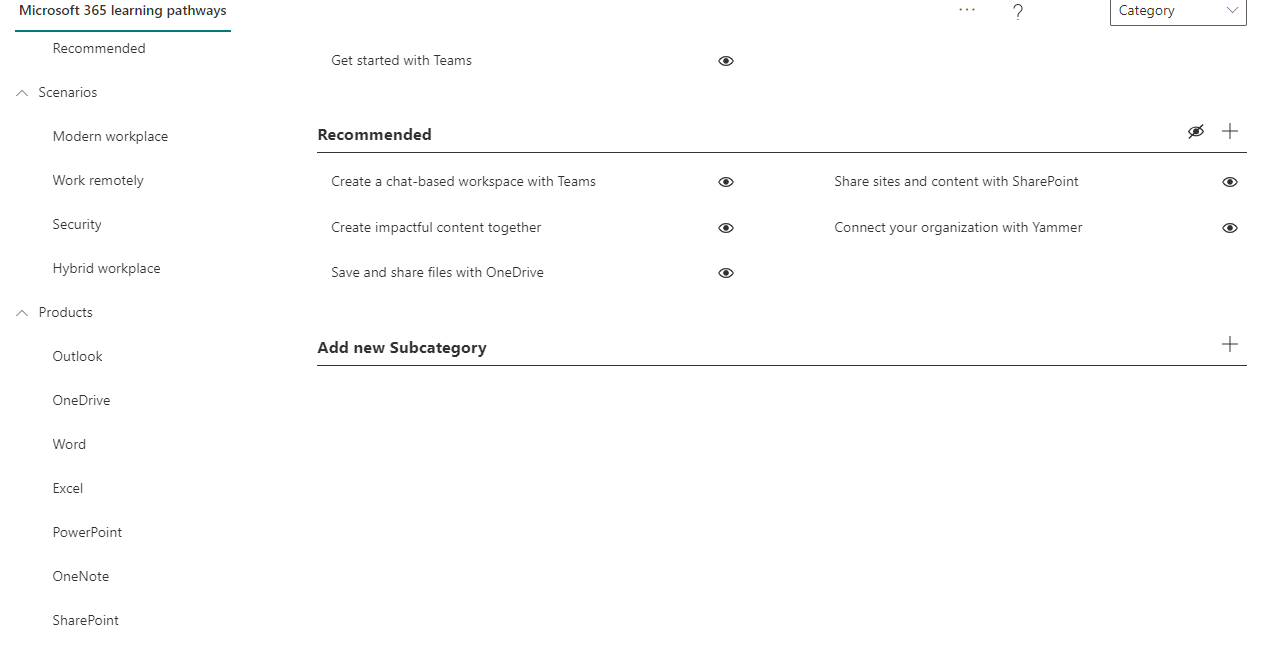Hide the Create impactful content together playlist
Image resolution: width=1273 pixels, height=647 pixels.
pyautogui.click(x=725, y=228)
